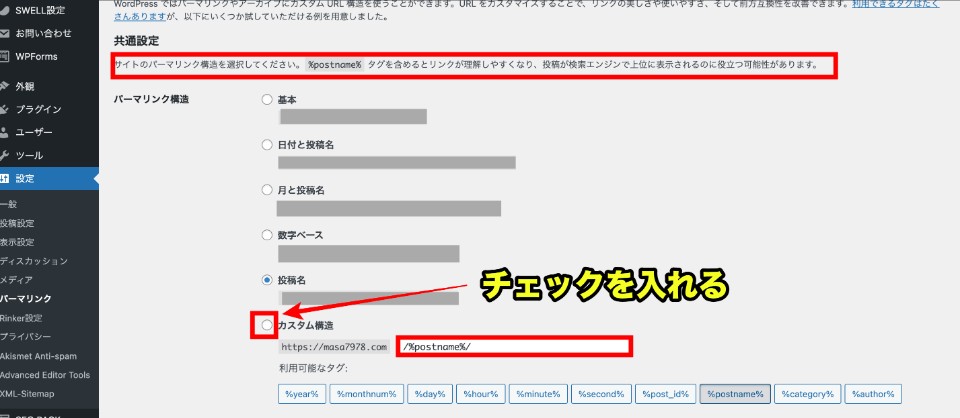Click the 外観 paintbrush icon
This screenshot has height=418, width=960.
tap(4, 86)
